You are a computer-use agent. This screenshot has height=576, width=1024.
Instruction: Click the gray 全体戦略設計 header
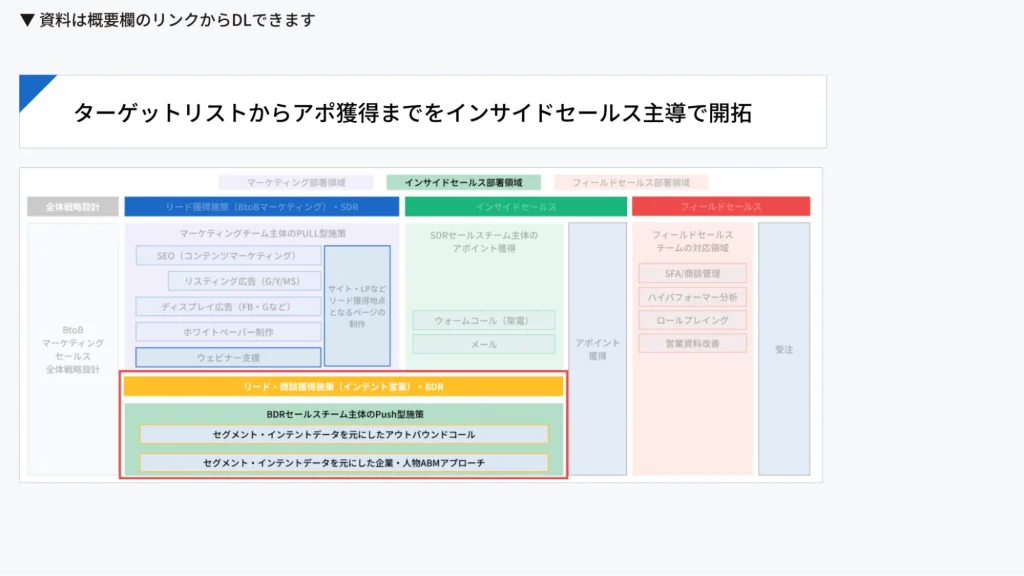click(x=73, y=207)
